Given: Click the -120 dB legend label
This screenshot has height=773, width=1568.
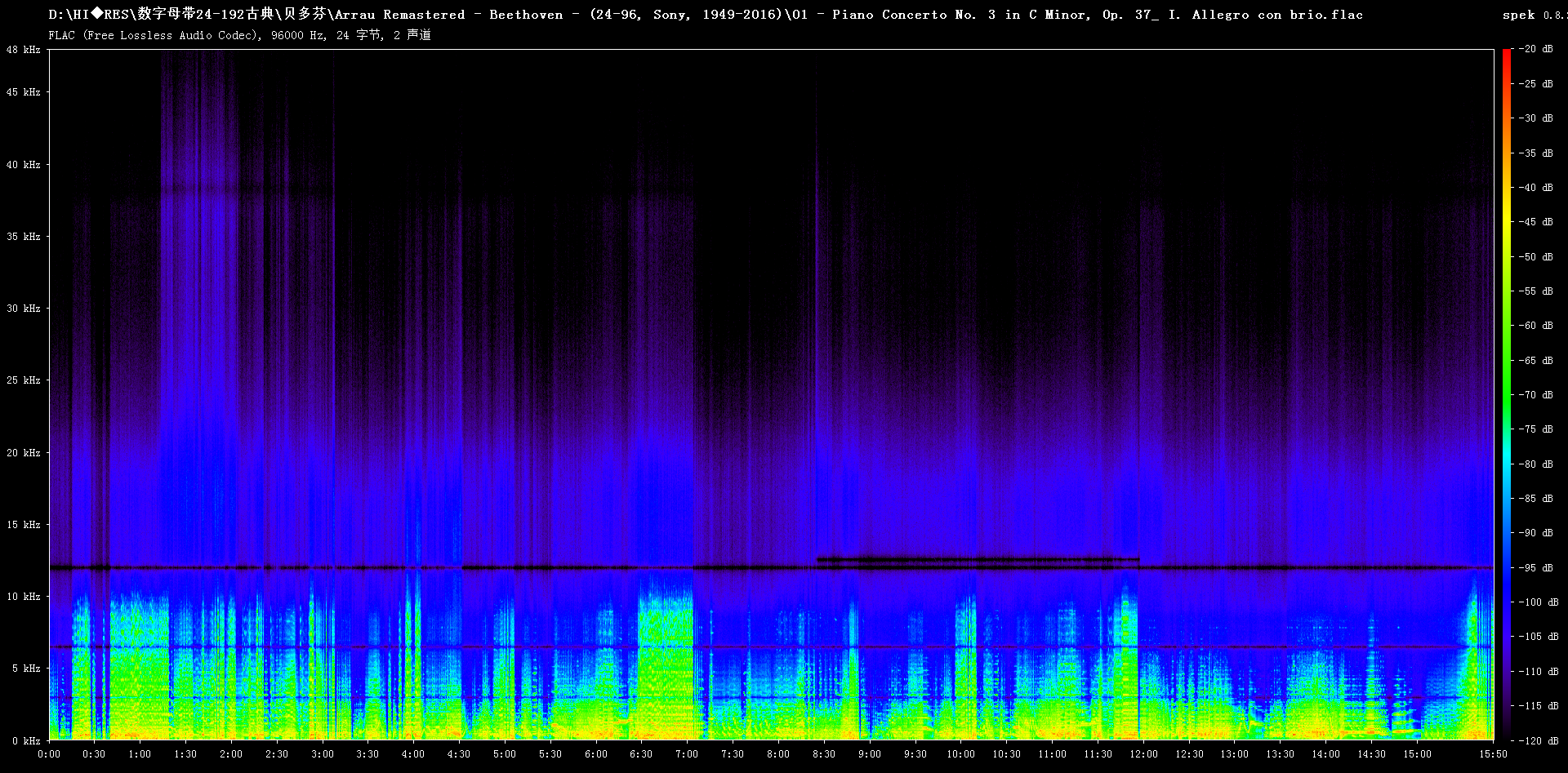Looking at the screenshot, I should coord(1539,741).
